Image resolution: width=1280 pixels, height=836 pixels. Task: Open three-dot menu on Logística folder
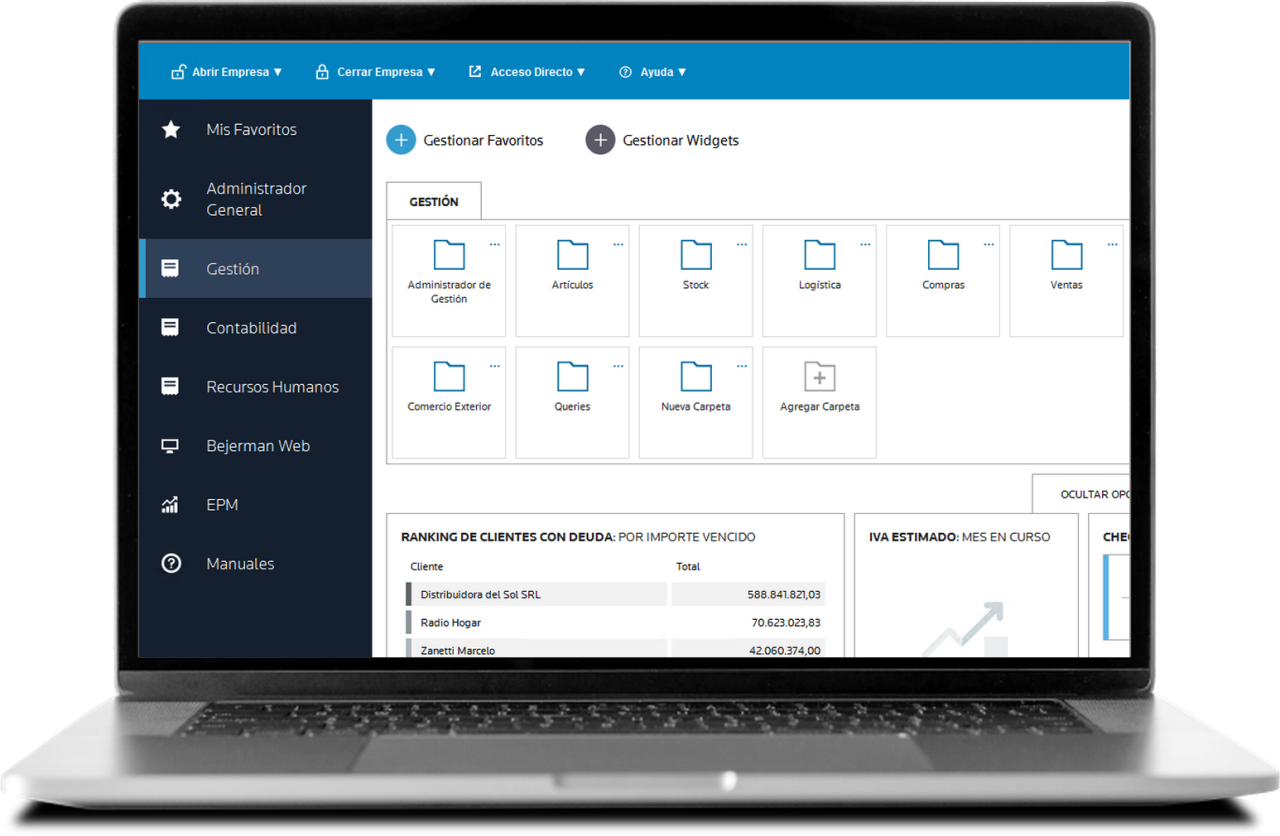pos(865,245)
